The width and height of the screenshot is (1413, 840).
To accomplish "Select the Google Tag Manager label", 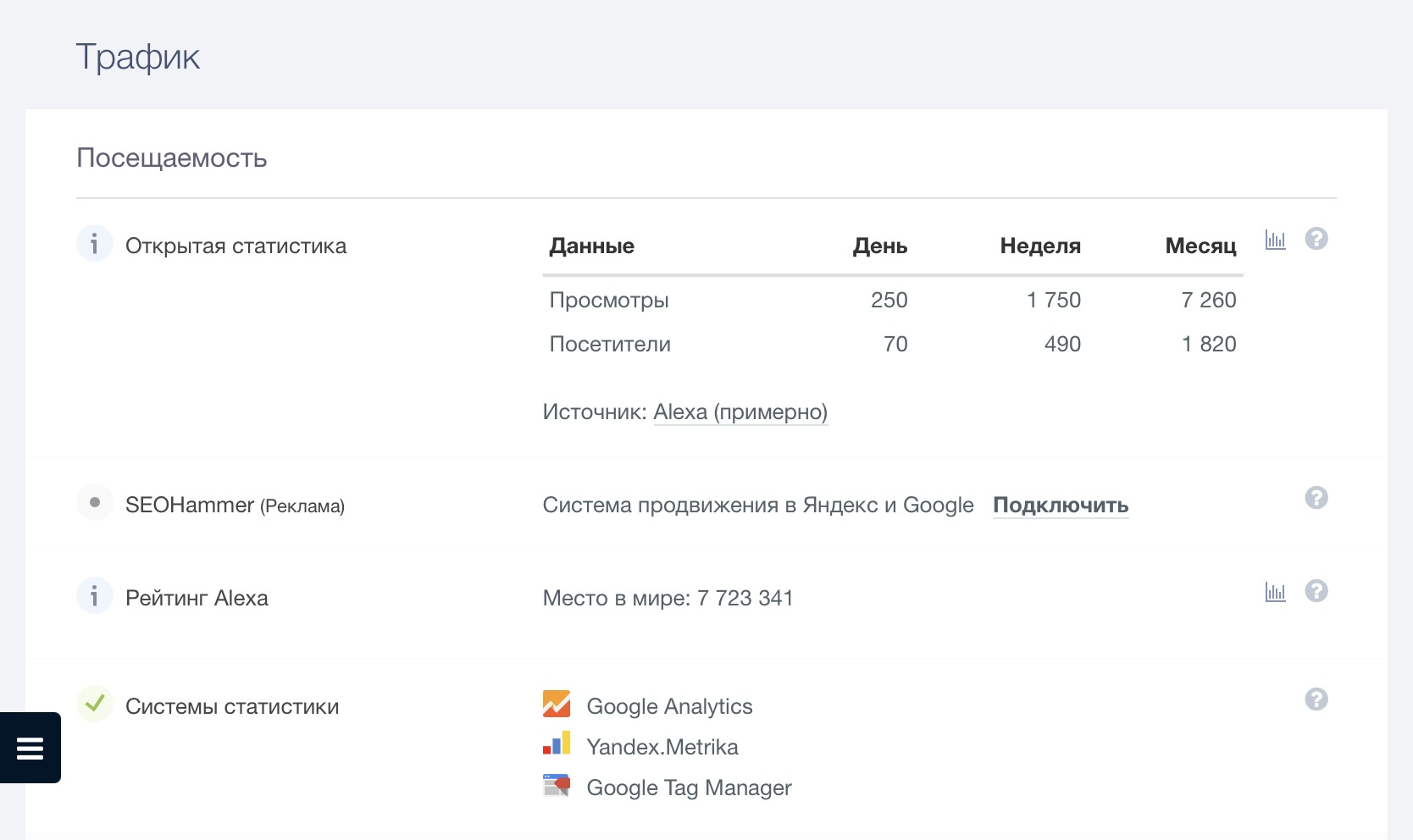I will tap(689, 787).
